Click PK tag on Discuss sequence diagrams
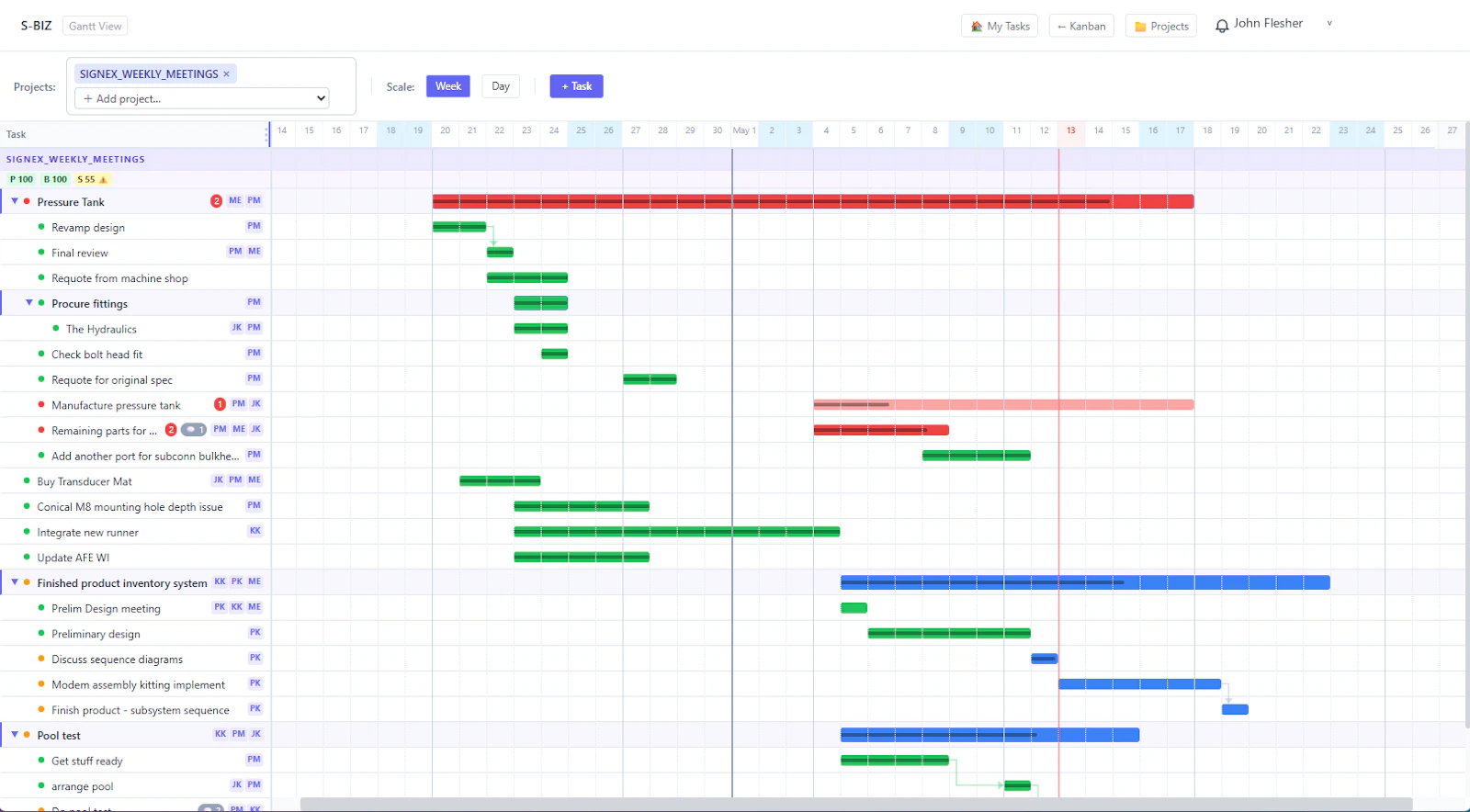The height and width of the screenshot is (812, 1470). pyautogui.click(x=255, y=658)
